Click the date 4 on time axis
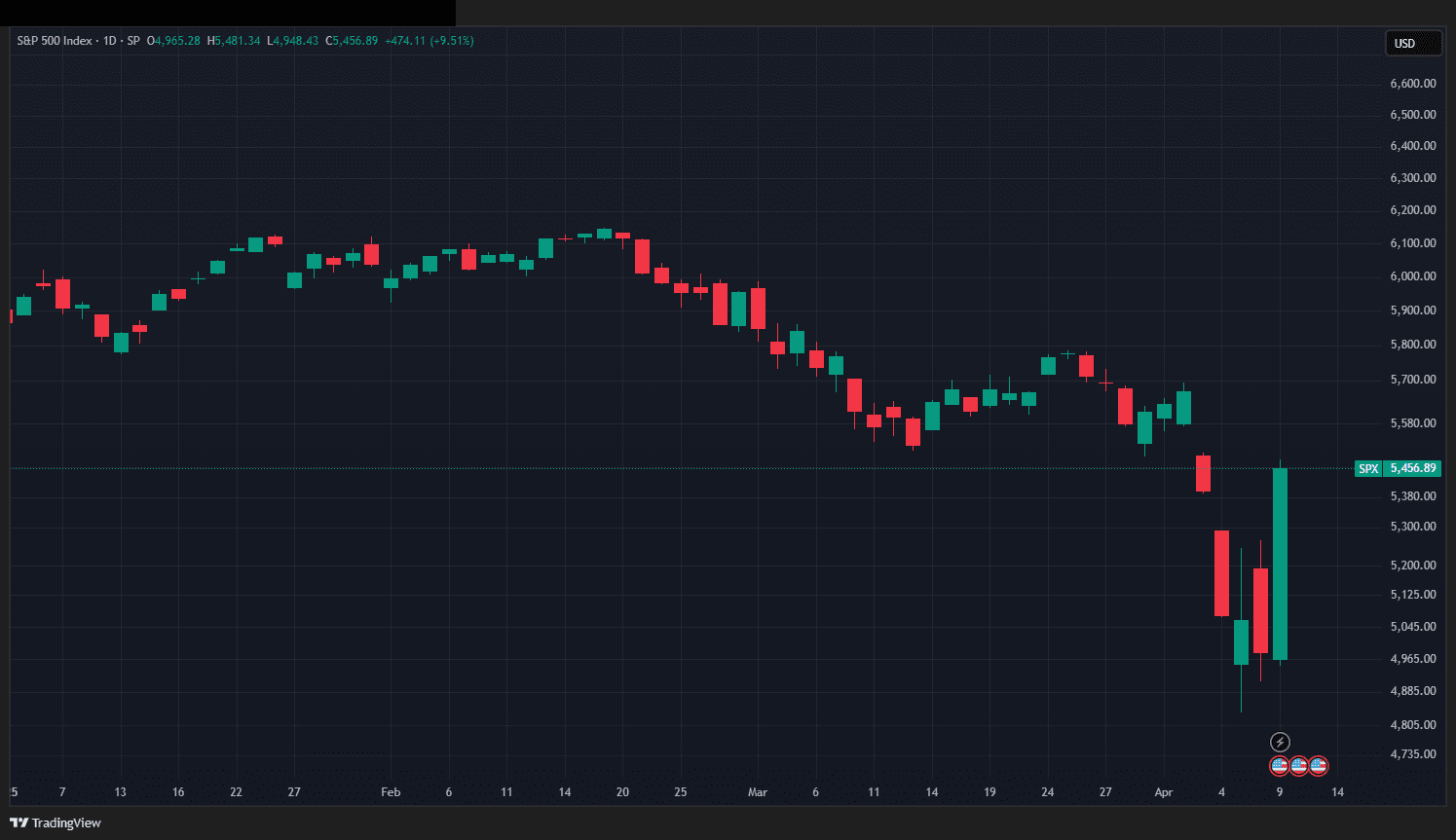Image resolution: width=1456 pixels, height=840 pixels. 1221,792
